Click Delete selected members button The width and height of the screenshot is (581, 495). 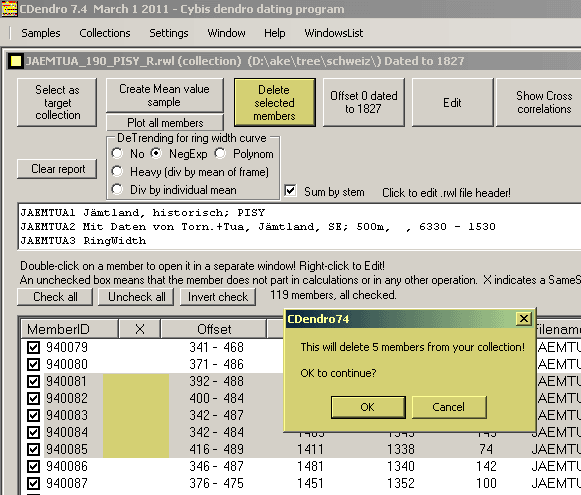coord(274,102)
